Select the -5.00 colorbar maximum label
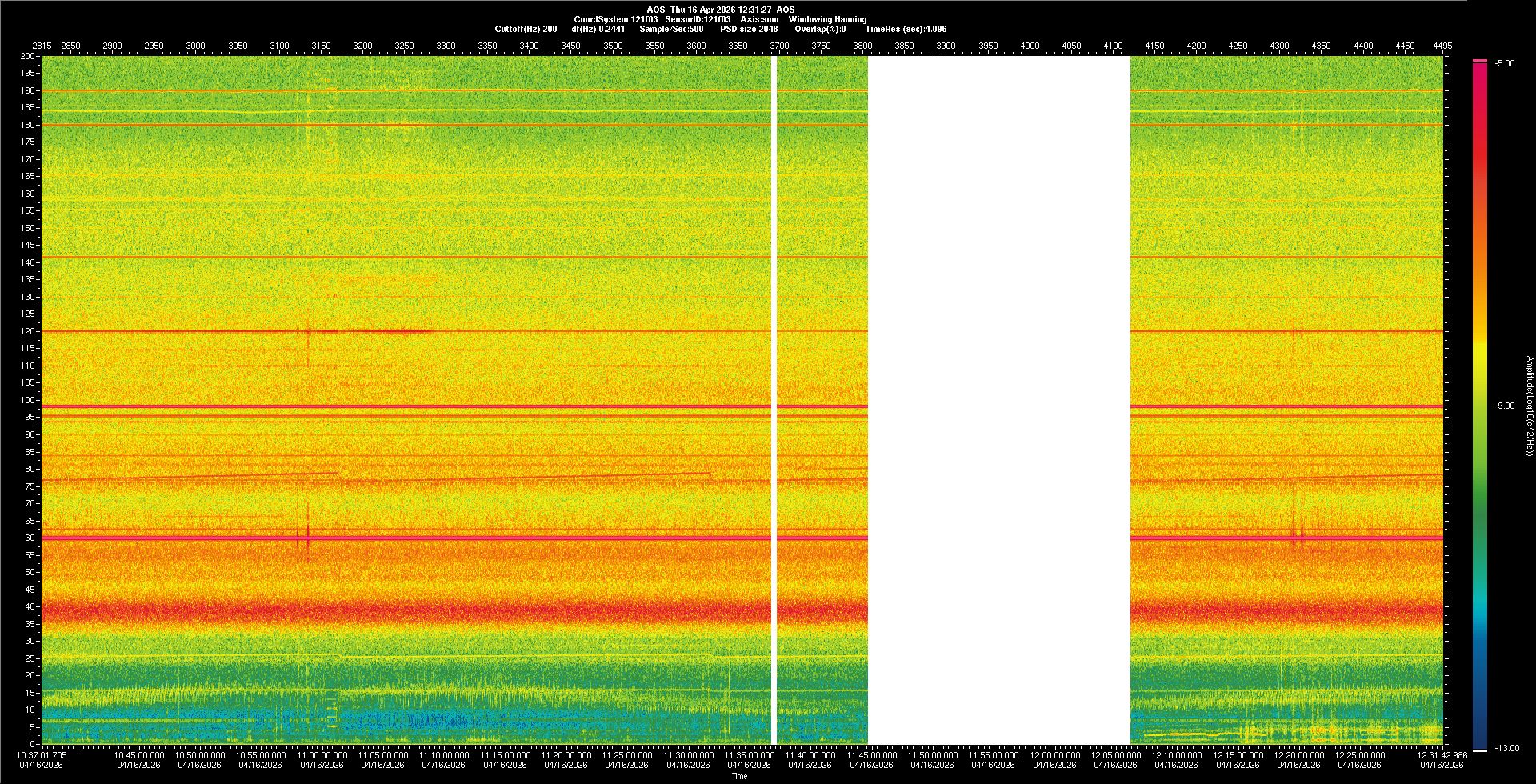The image size is (1536, 784). pyautogui.click(x=1504, y=64)
